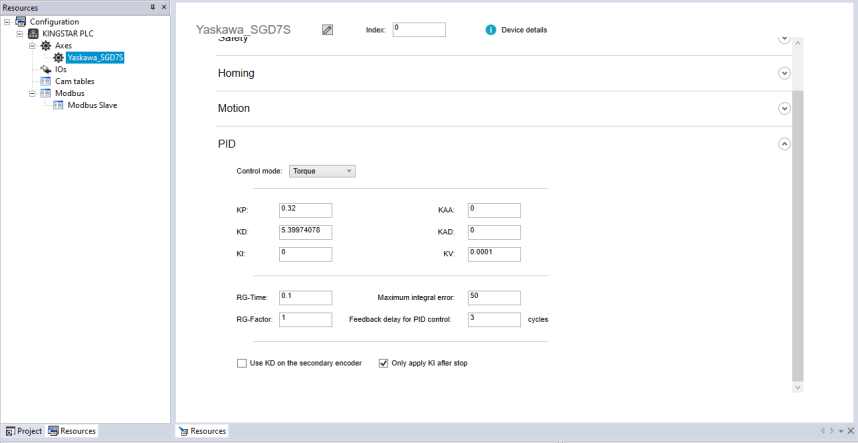Click the KINGSTAR PLC chip icon
858x443 pixels.
(x=33, y=34)
